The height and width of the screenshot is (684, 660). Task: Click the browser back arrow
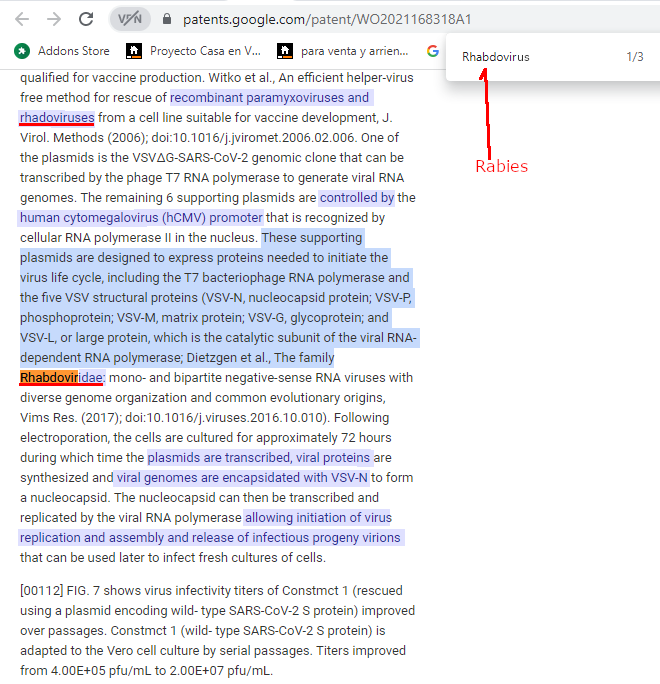pos(22,19)
